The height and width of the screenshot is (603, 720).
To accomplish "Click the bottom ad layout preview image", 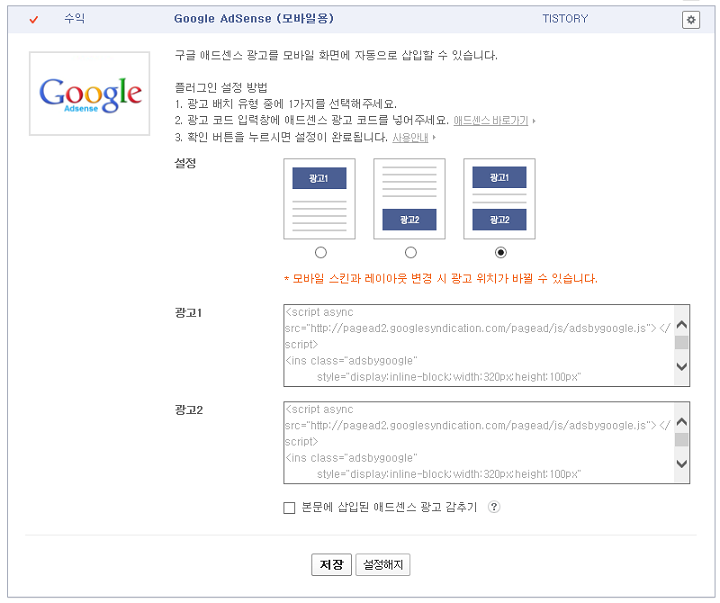I will point(409,199).
